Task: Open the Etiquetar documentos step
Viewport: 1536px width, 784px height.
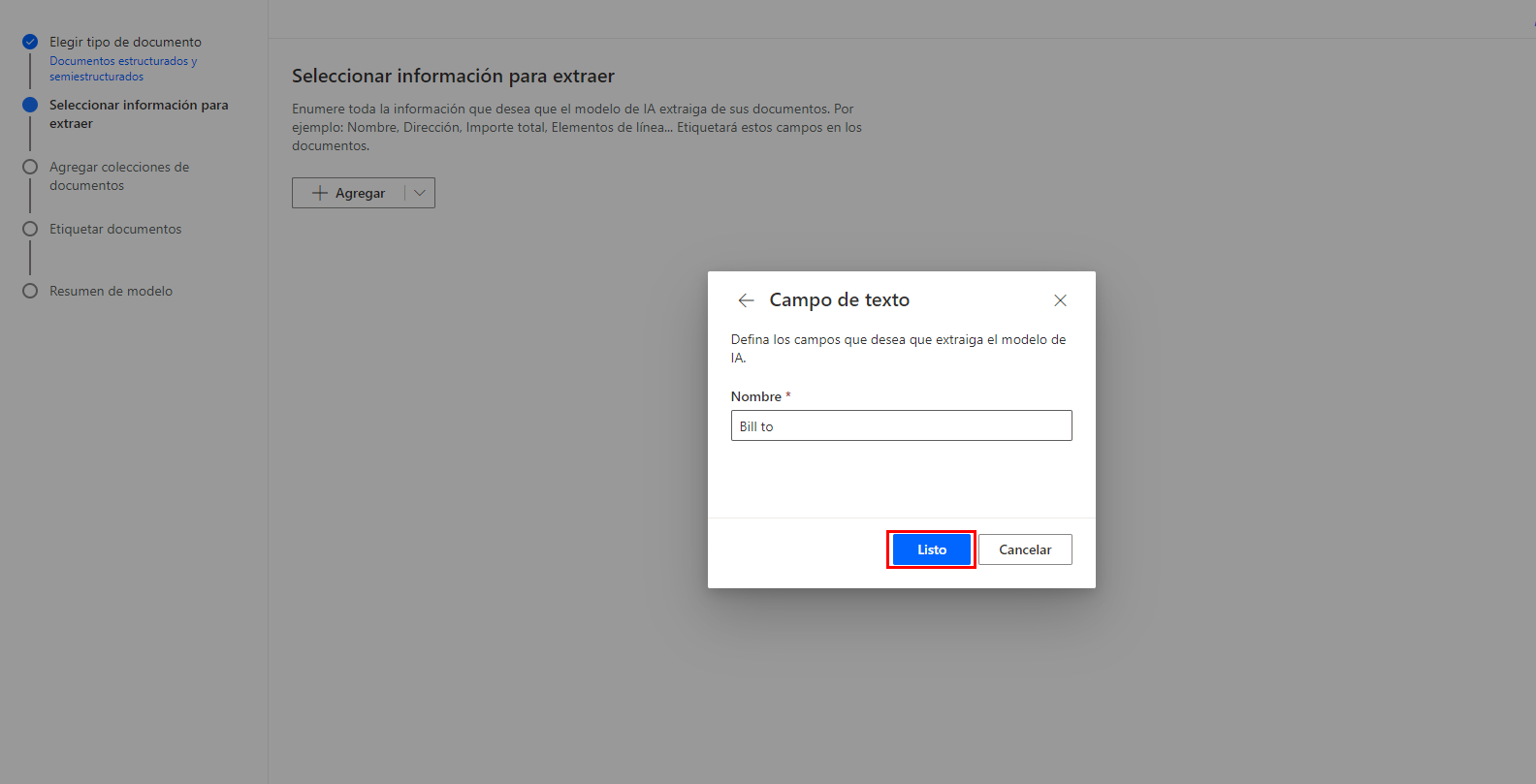Action: pyautogui.click(x=115, y=229)
